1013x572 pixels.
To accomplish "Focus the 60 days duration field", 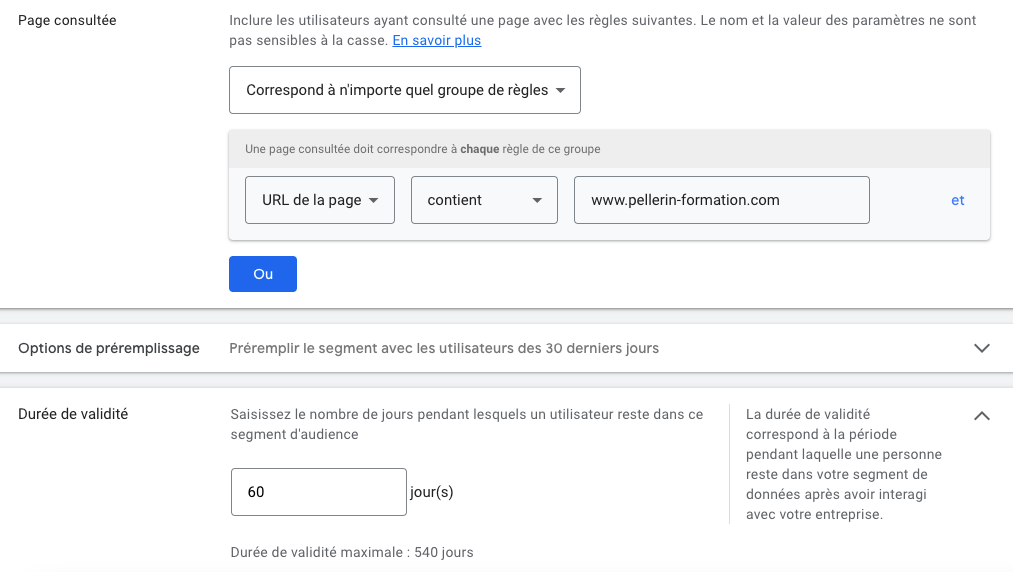I will 318,492.
